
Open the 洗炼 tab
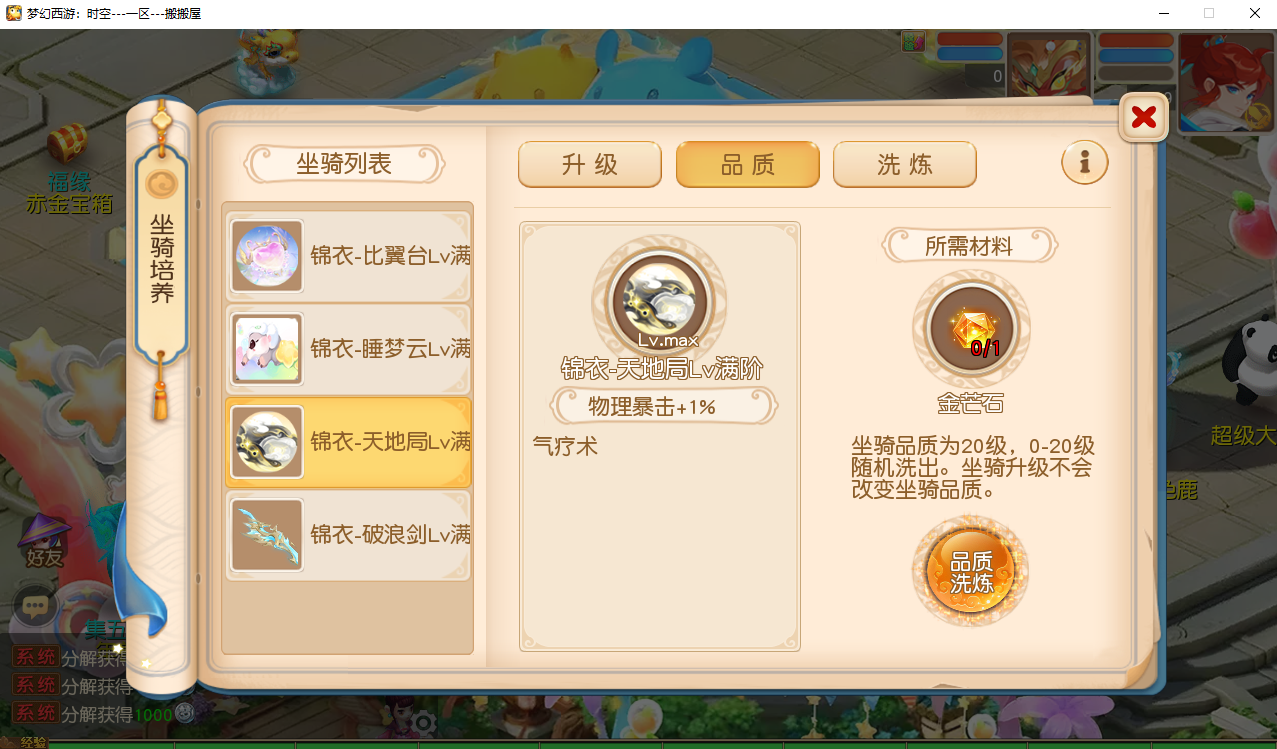[x=905, y=164]
